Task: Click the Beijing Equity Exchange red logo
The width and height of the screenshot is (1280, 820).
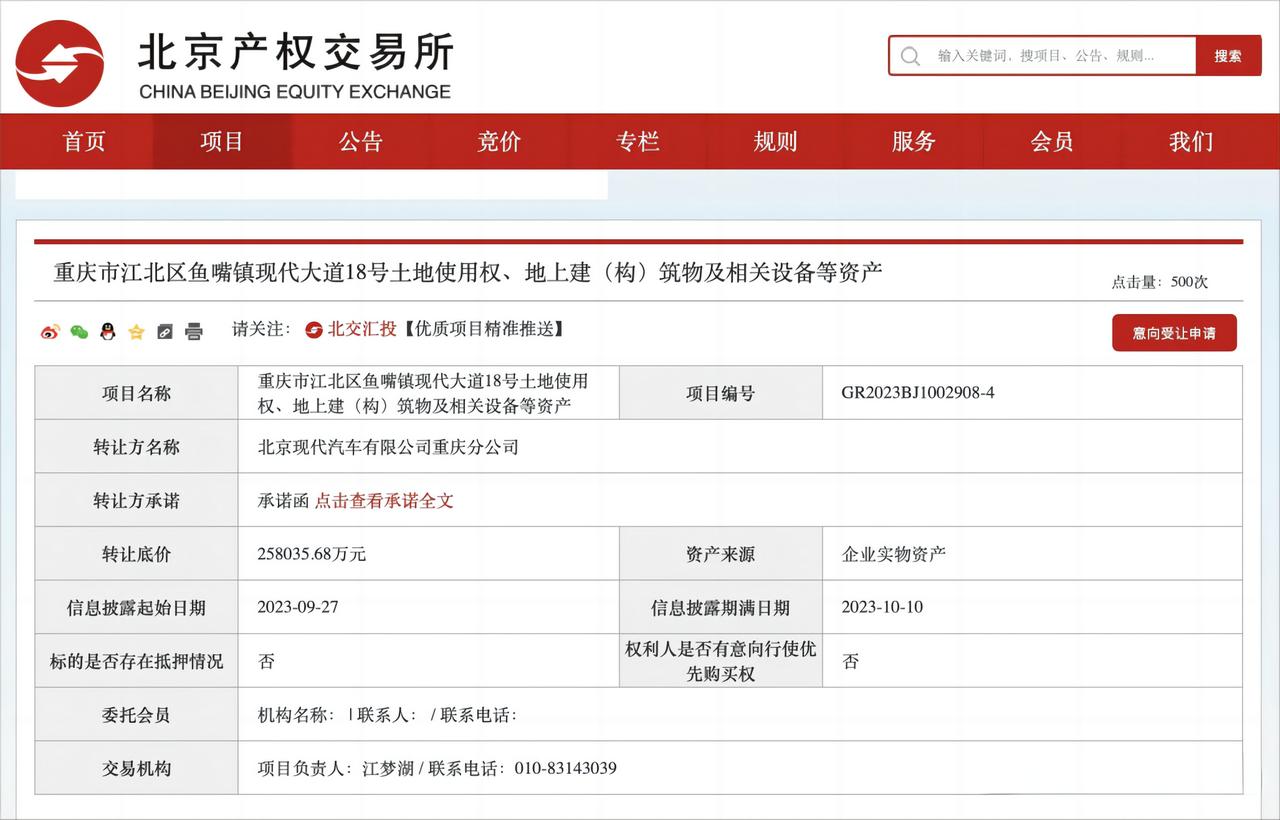Action: [60, 63]
